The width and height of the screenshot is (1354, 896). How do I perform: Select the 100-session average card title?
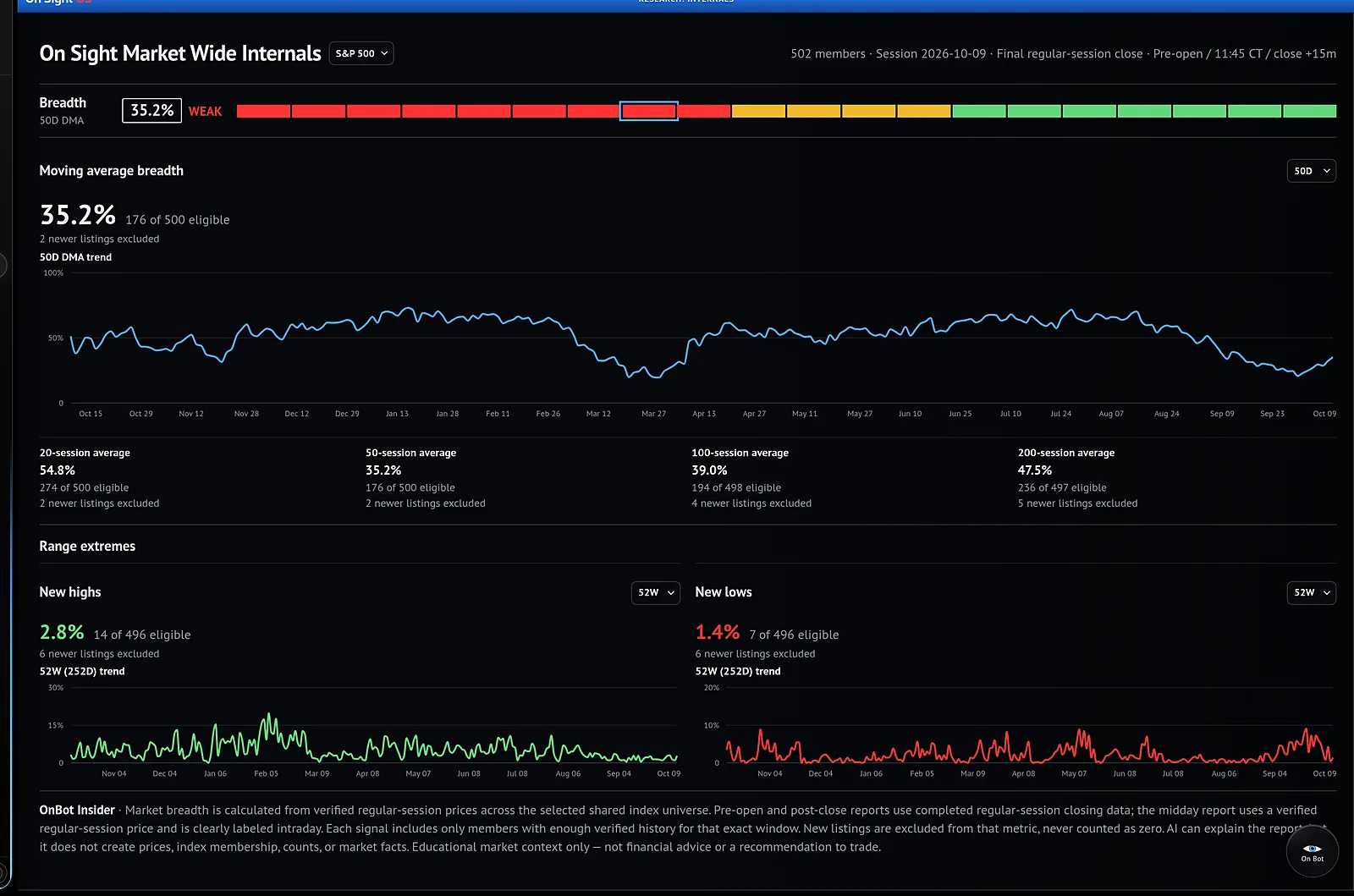tap(740, 453)
